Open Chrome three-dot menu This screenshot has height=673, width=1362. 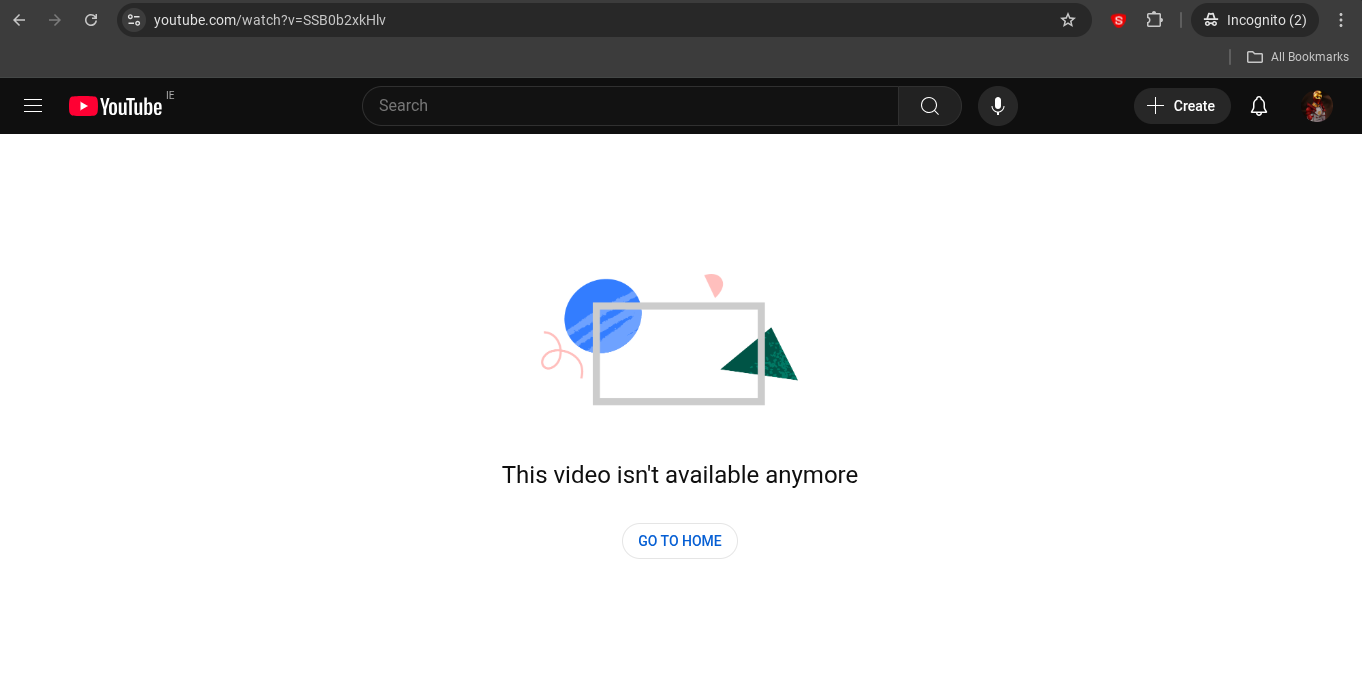(1341, 20)
